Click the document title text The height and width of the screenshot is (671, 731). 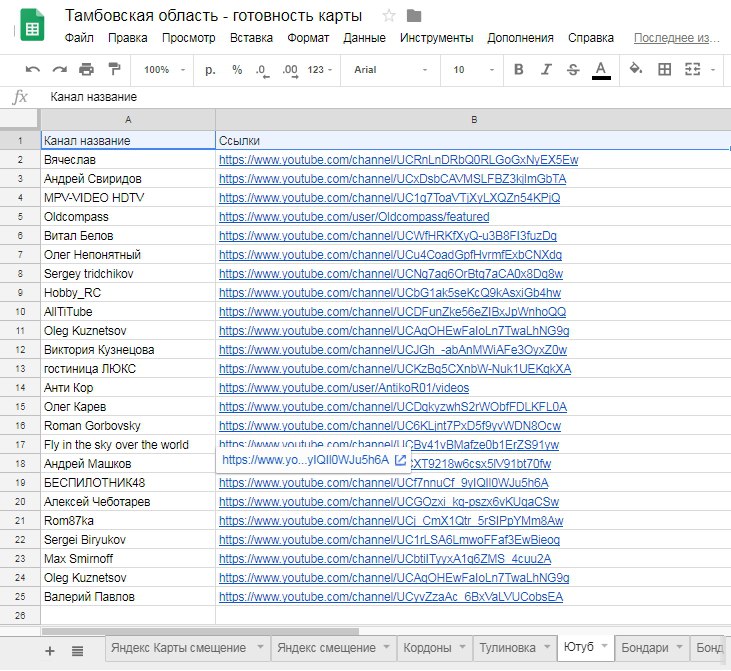click(x=213, y=15)
